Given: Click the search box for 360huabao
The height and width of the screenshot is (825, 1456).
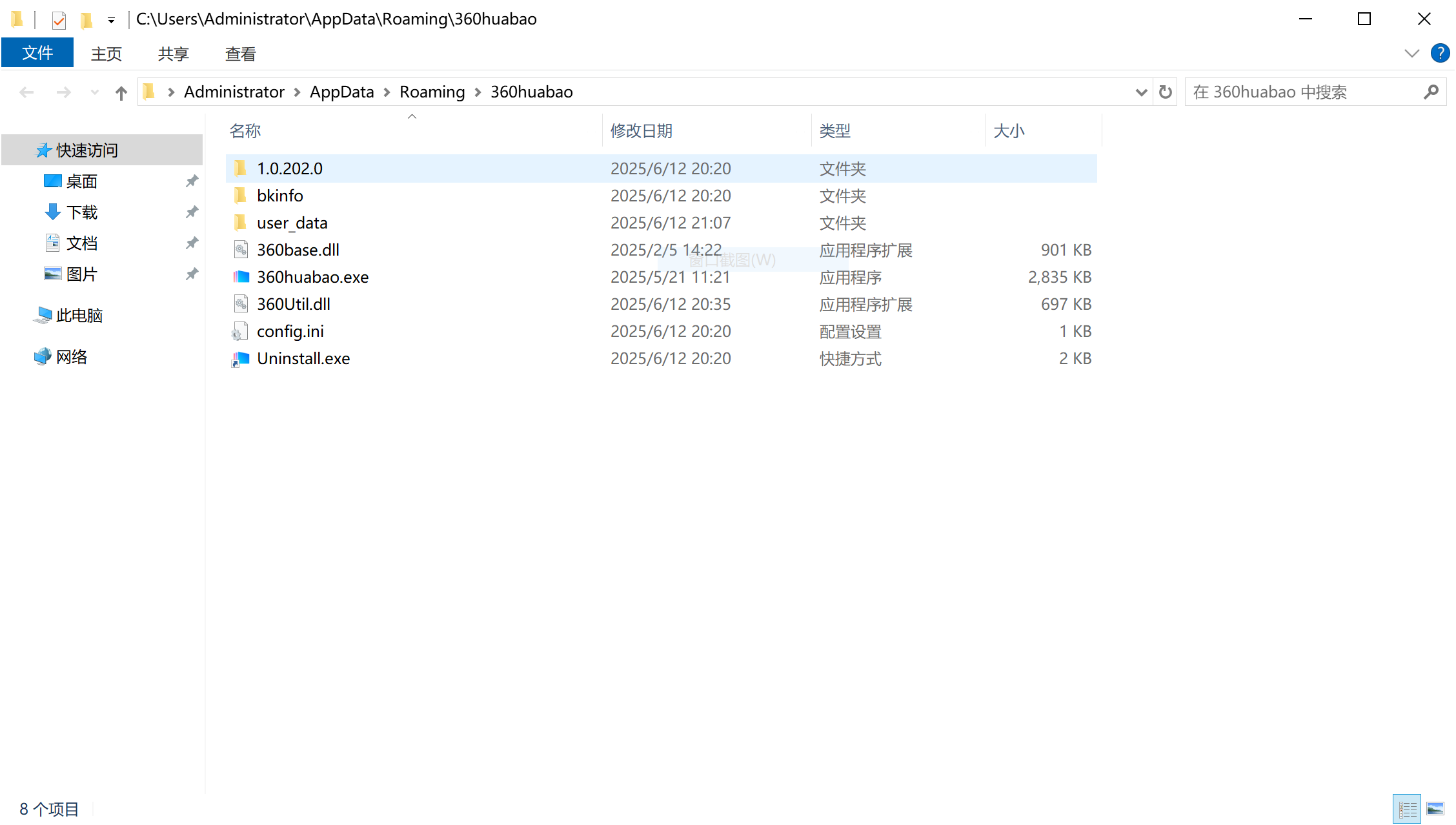Looking at the screenshot, I should pos(1304,92).
